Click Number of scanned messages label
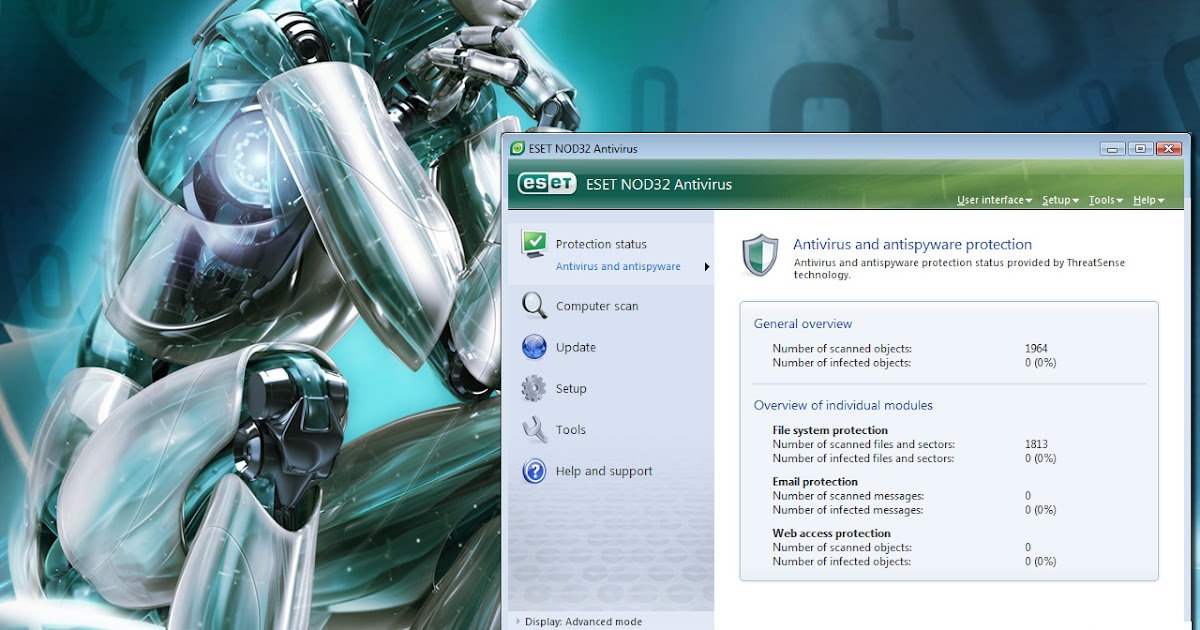The image size is (1200, 630). (848, 496)
